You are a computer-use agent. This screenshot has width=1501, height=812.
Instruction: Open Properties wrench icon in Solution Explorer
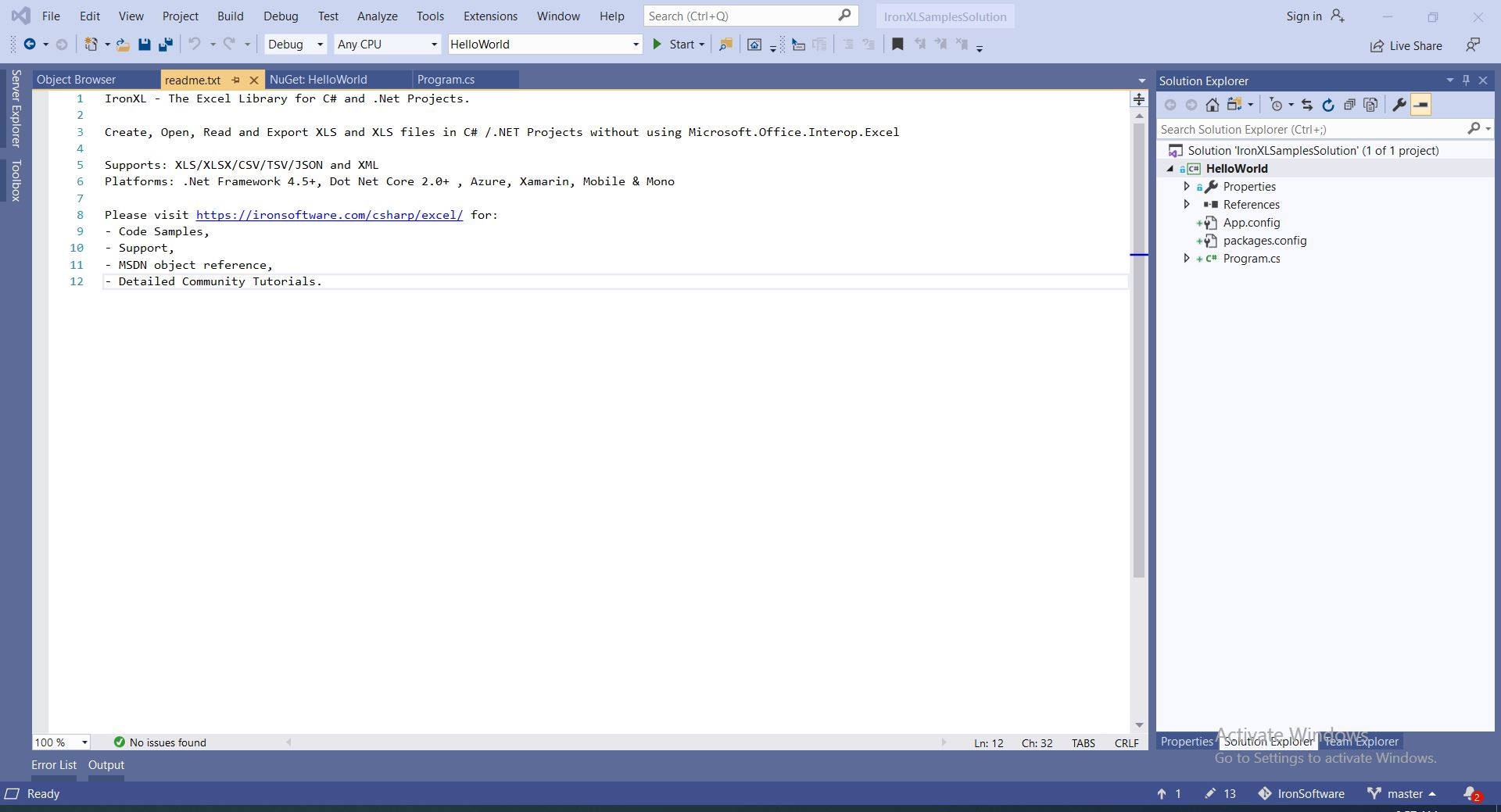[x=1399, y=105]
